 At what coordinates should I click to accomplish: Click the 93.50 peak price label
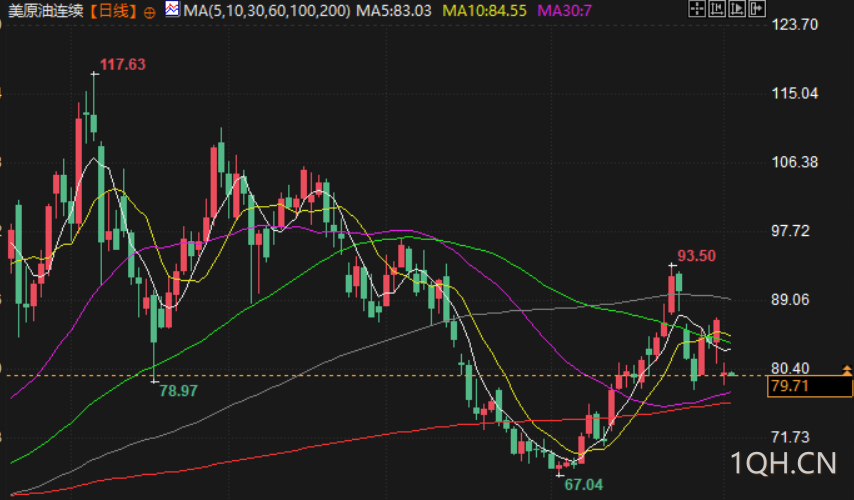point(696,256)
